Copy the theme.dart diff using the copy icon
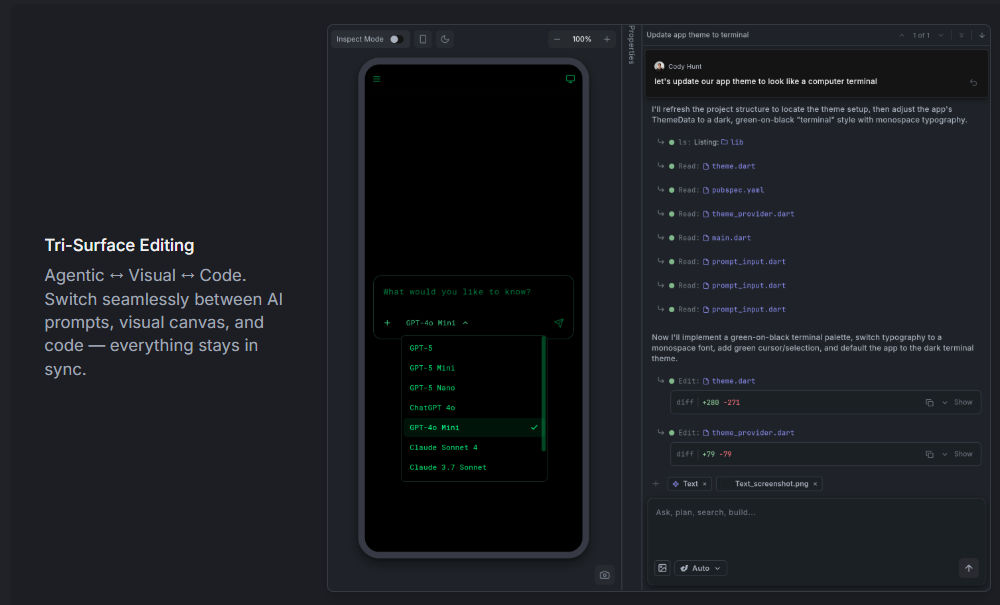The image size is (1000, 605). (x=928, y=402)
